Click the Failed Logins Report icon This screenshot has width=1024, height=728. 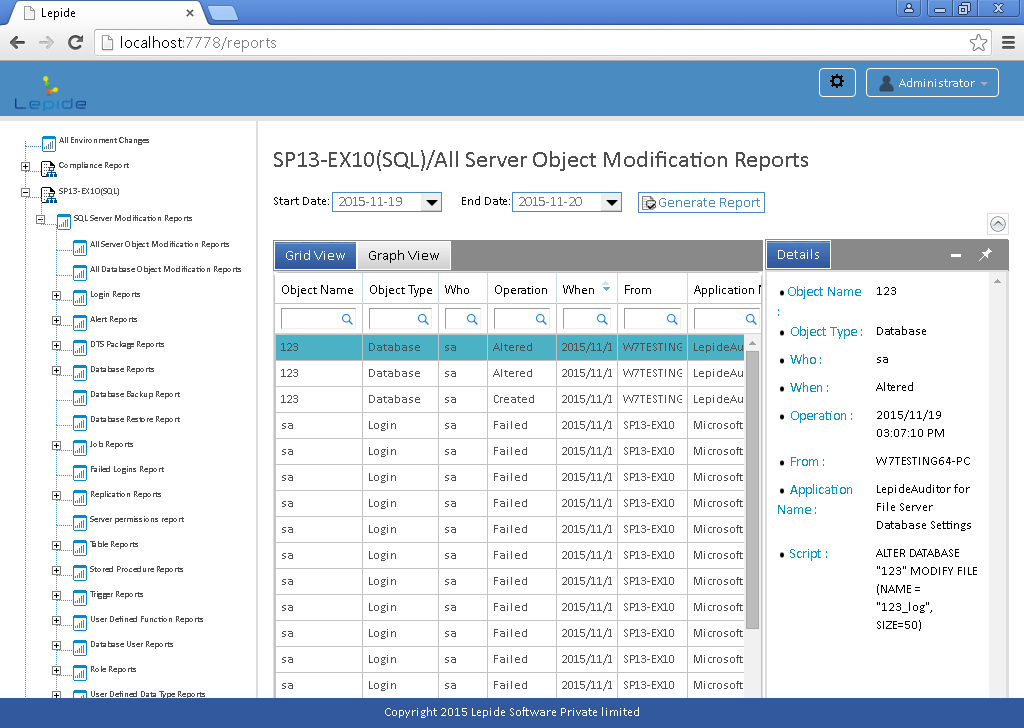coord(80,473)
